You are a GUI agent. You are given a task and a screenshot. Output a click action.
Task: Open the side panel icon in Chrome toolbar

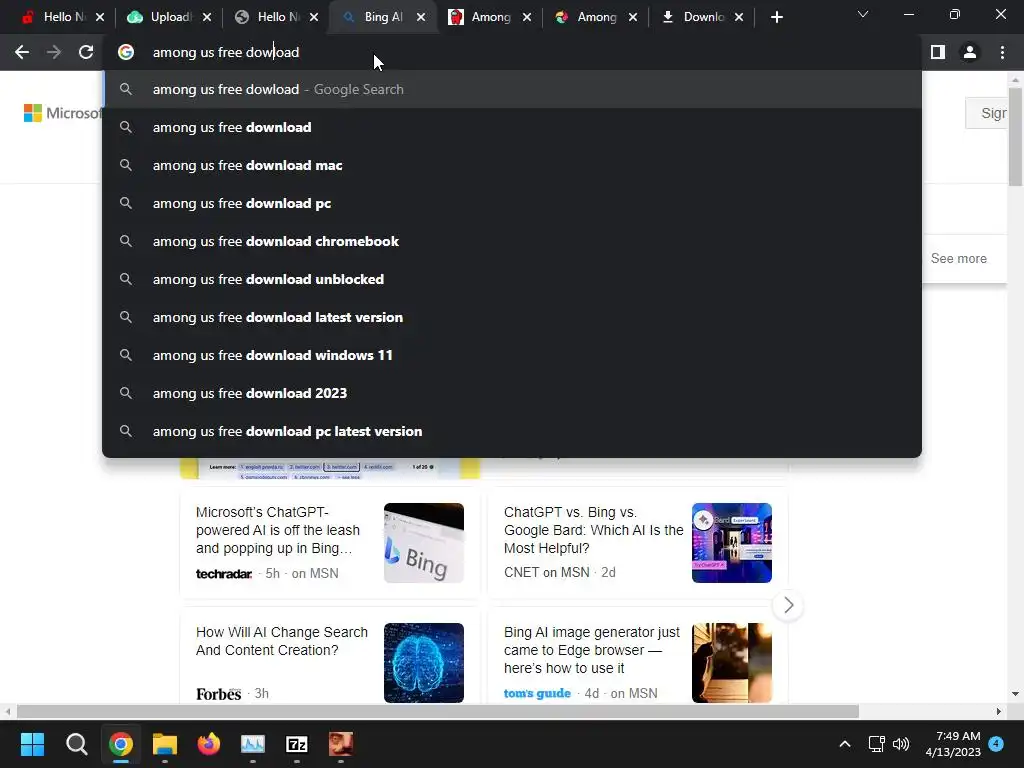[x=938, y=52]
